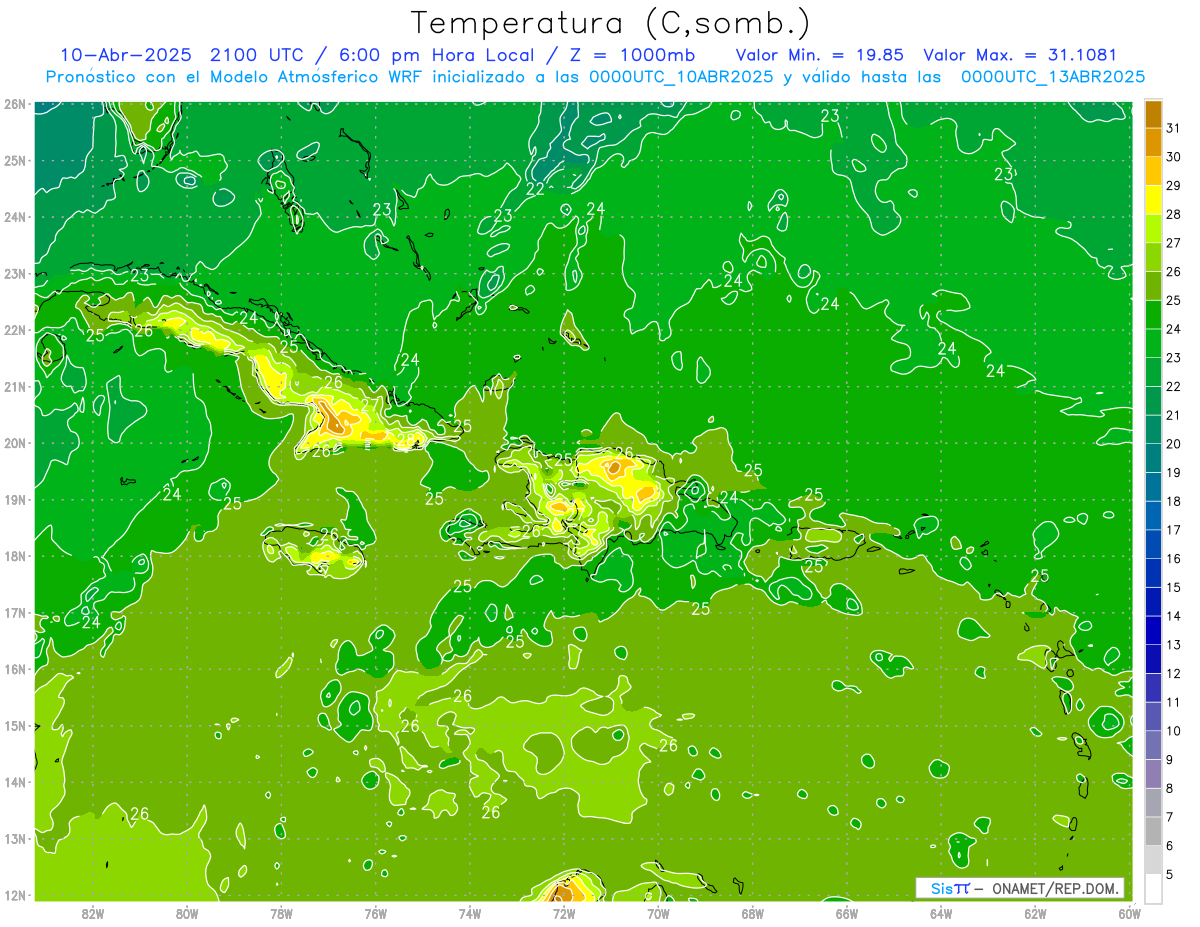The image size is (1200, 927).
Task: Click the '62W' longitude axis label
Action: tap(1036, 912)
